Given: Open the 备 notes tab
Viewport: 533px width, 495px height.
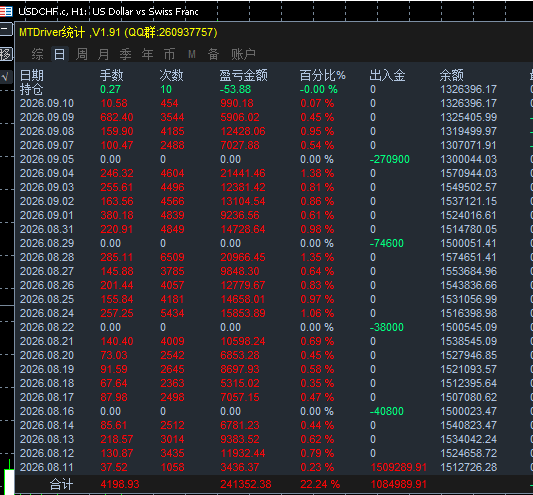Looking at the screenshot, I should pos(213,54).
